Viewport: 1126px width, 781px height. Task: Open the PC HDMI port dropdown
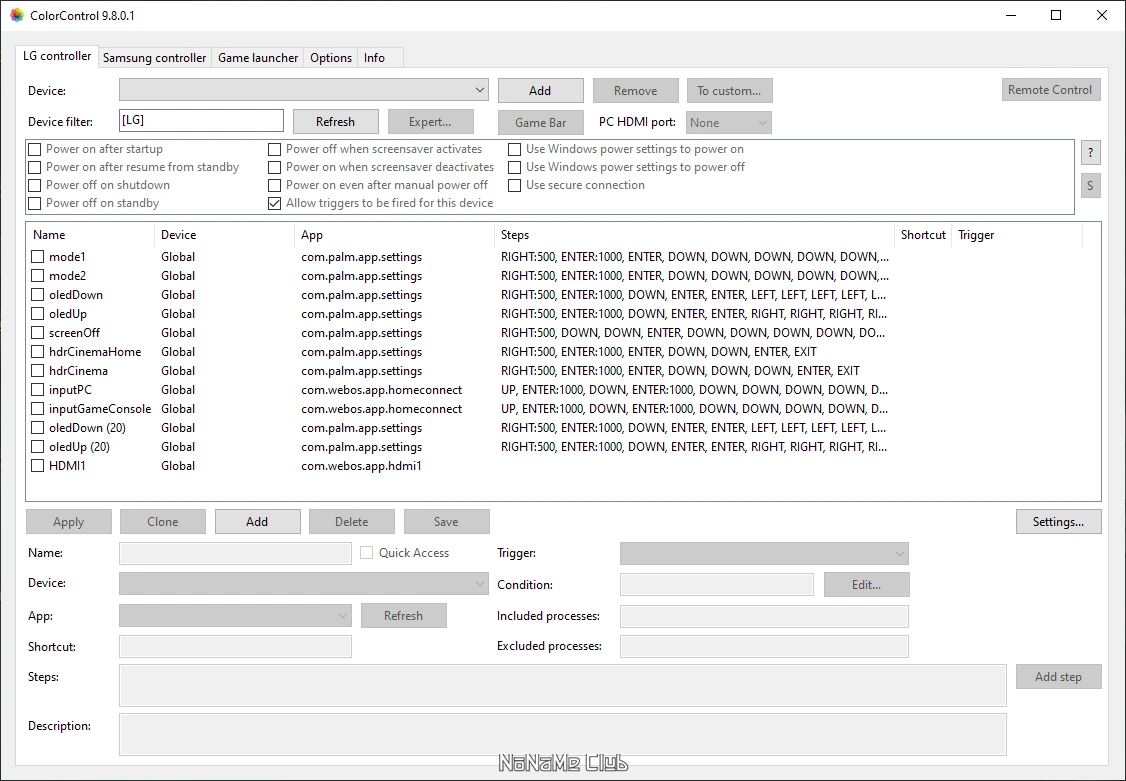point(729,123)
